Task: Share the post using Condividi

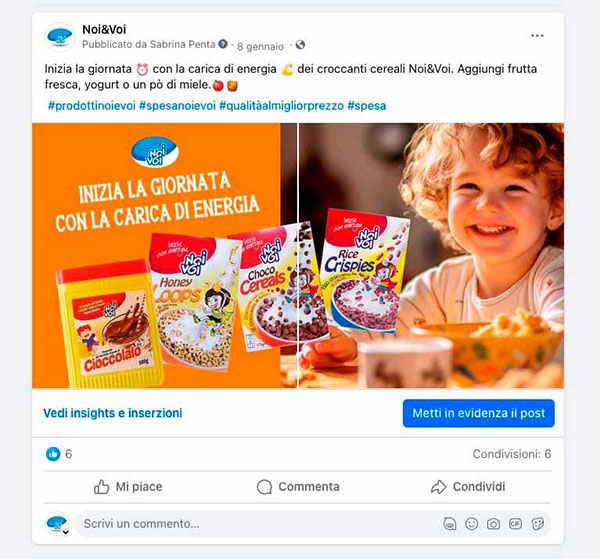Action: [x=468, y=487]
